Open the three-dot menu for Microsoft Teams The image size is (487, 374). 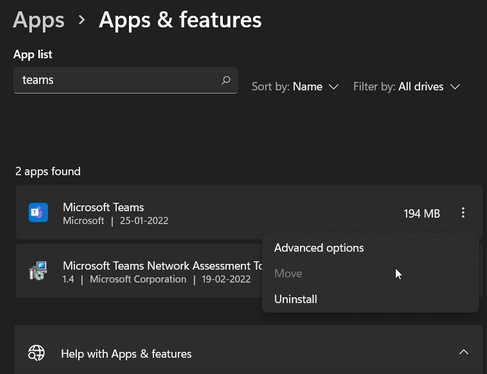463,213
